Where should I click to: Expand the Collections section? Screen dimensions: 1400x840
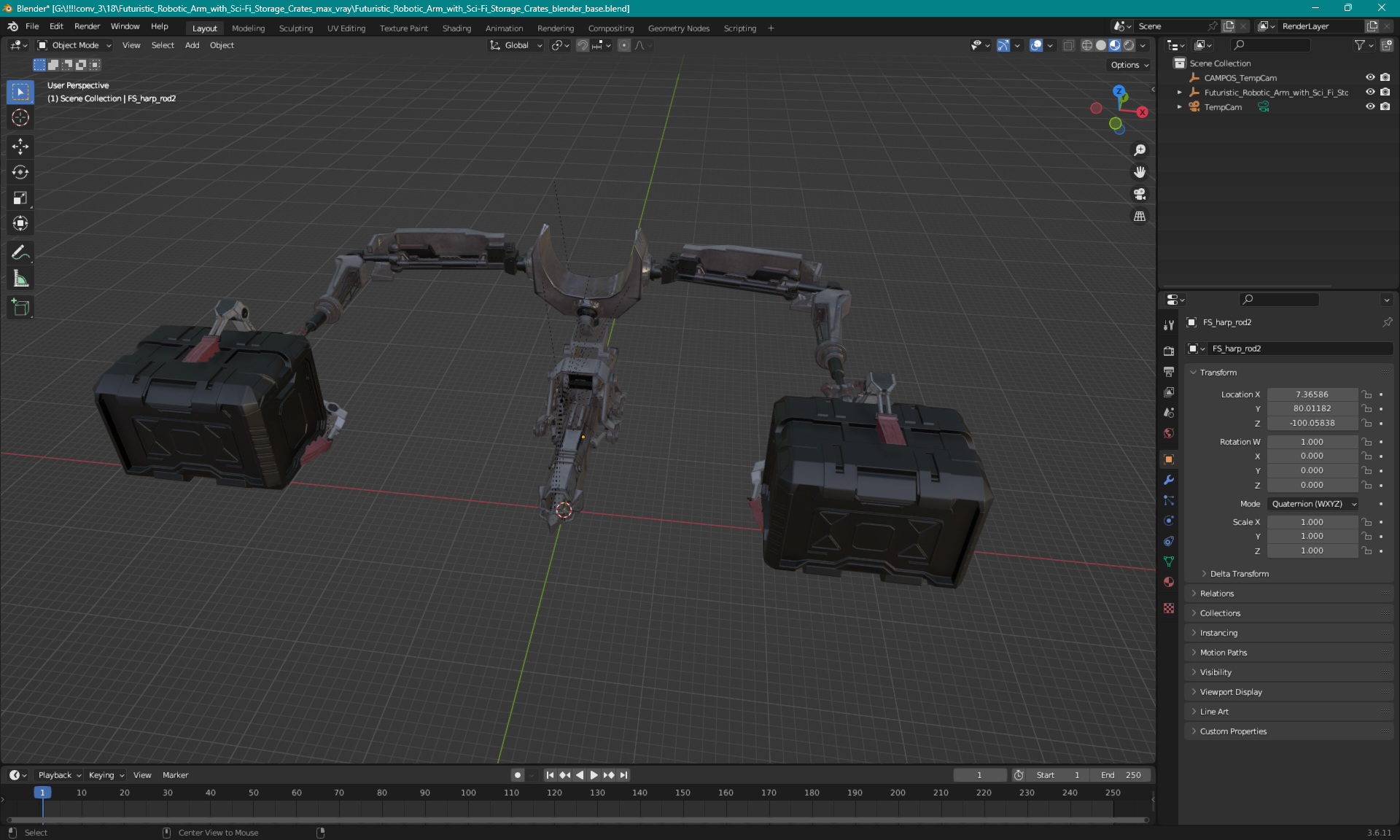tap(1220, 612)
